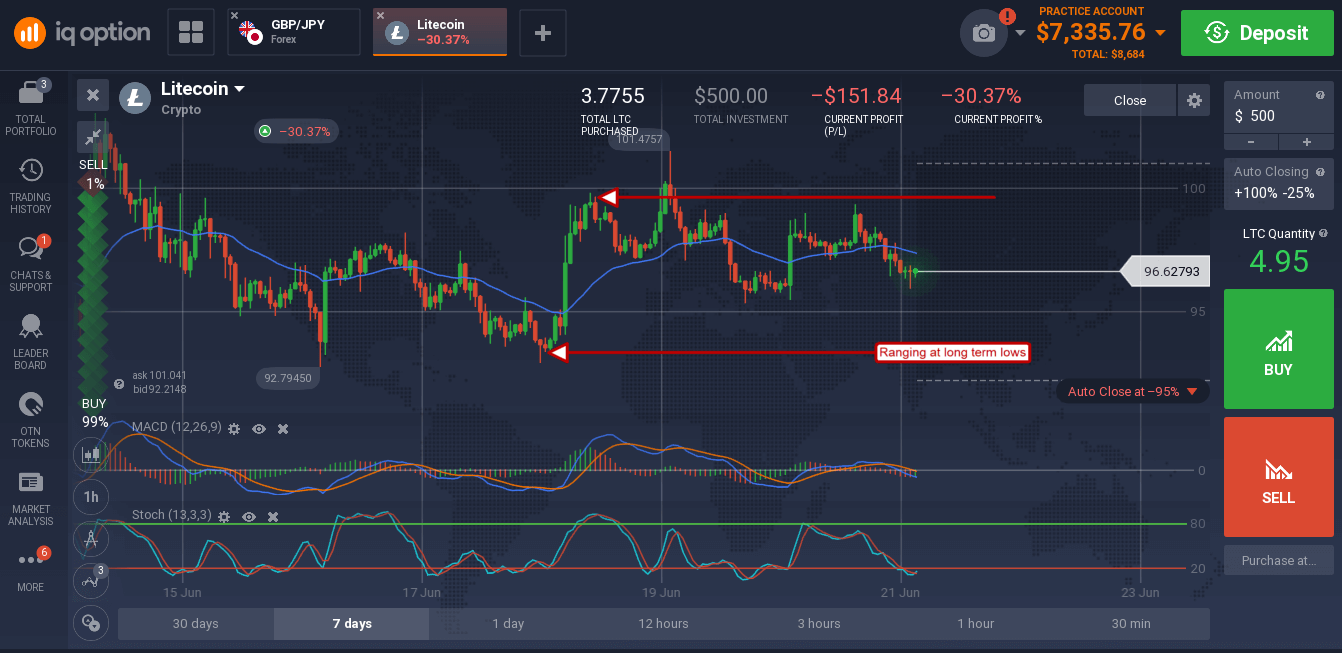
Task: Decrease amount with minus button
Action: pos(1250,142)
